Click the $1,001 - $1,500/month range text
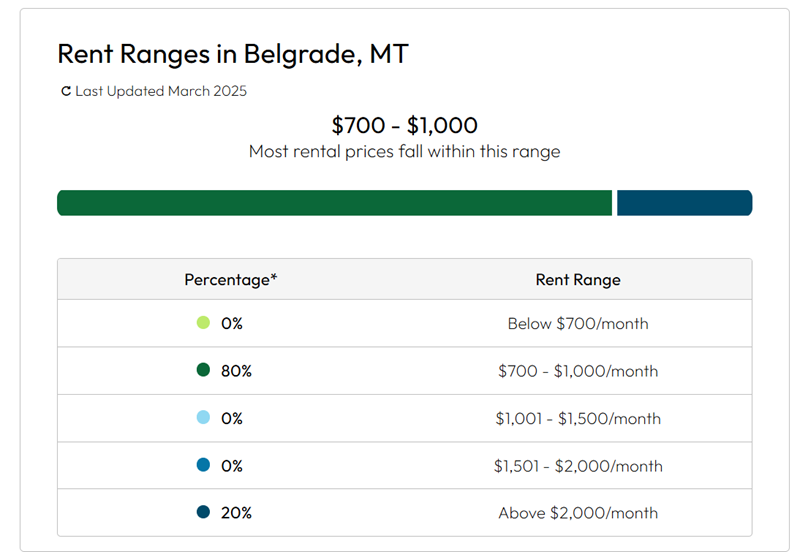The height and width of the screenshot is (552, 800). click(x=578, y=418)
